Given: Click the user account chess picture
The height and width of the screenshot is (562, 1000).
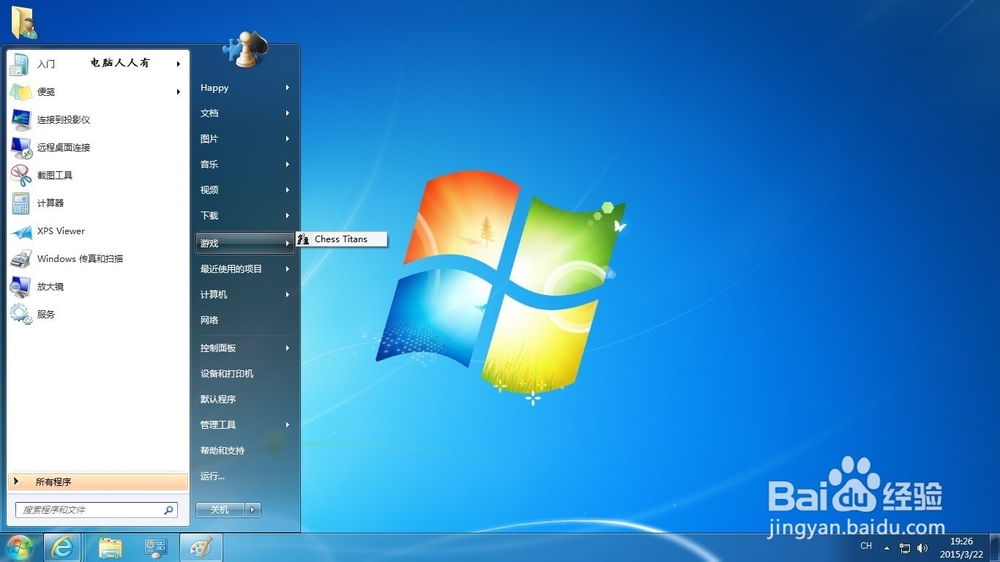Looking at the screenshot, I should 246,50.
